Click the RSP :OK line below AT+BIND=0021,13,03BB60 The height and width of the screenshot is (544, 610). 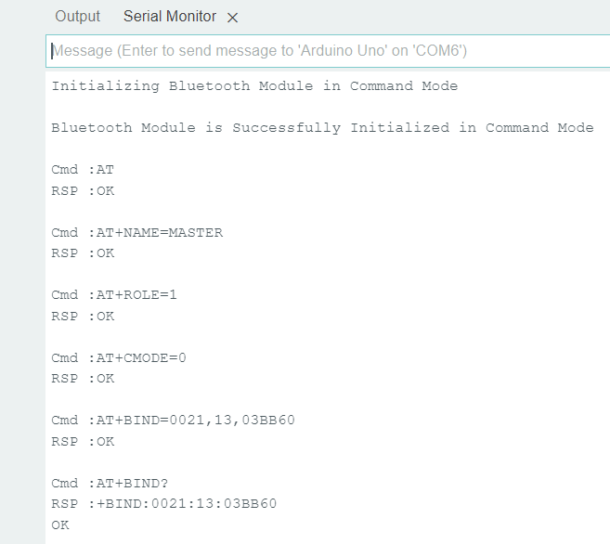pos(82,441)
